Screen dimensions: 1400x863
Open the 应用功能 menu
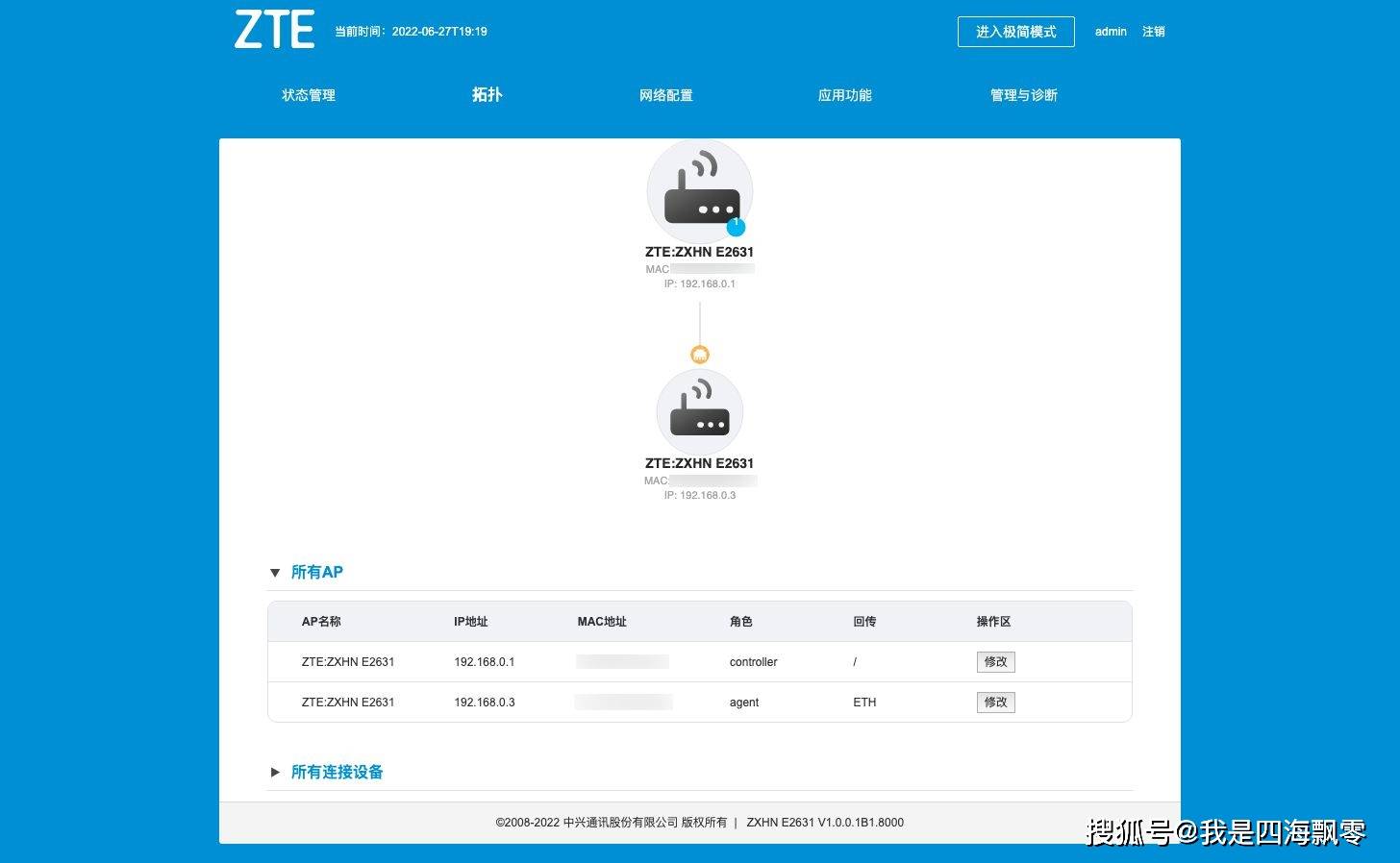pyautogui.click(x=844, y=95)
